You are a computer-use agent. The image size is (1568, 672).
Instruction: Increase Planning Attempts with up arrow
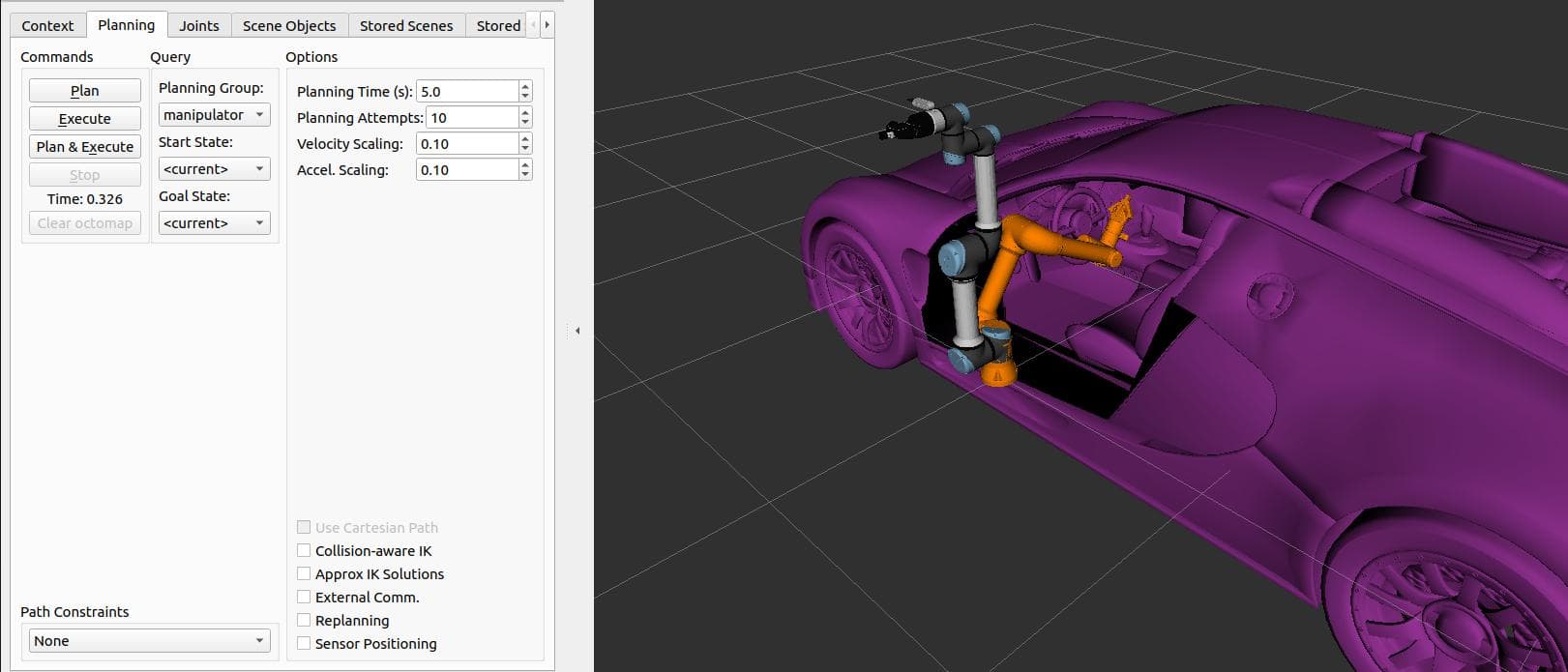click(525, 112)
